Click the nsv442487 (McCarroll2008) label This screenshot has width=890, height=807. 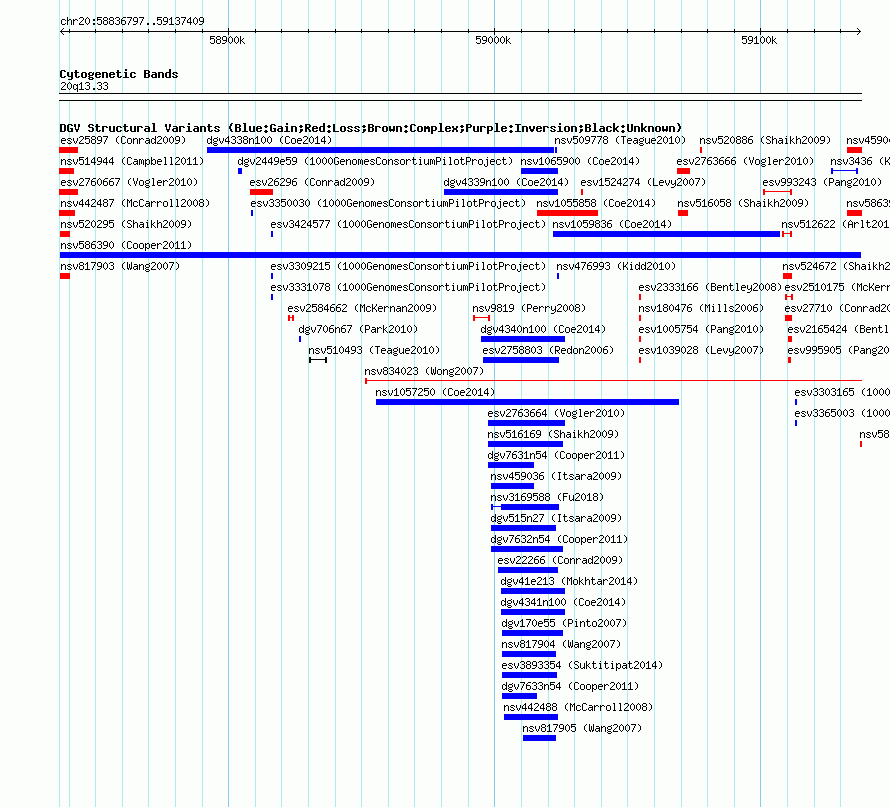pos(135,203)
